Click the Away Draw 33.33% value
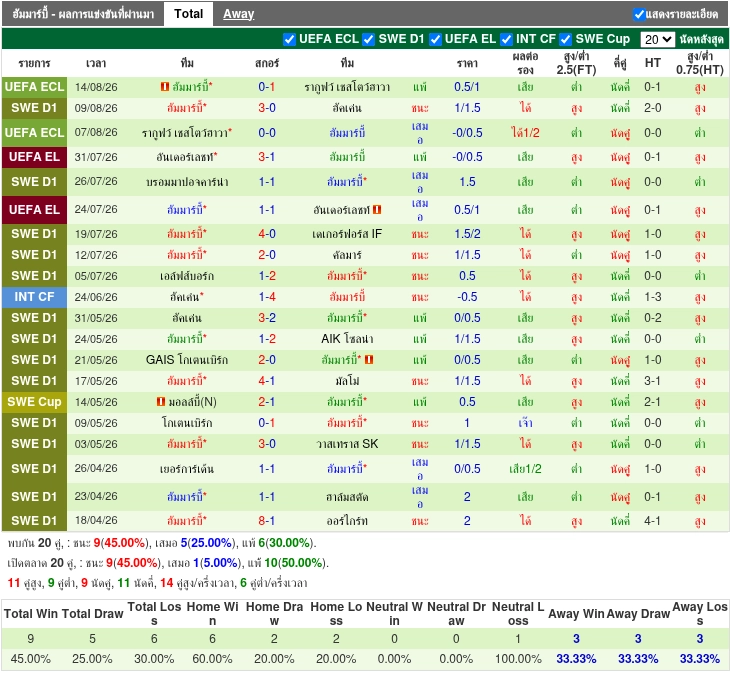Screen dimensions: 730x677 point(638,659)
